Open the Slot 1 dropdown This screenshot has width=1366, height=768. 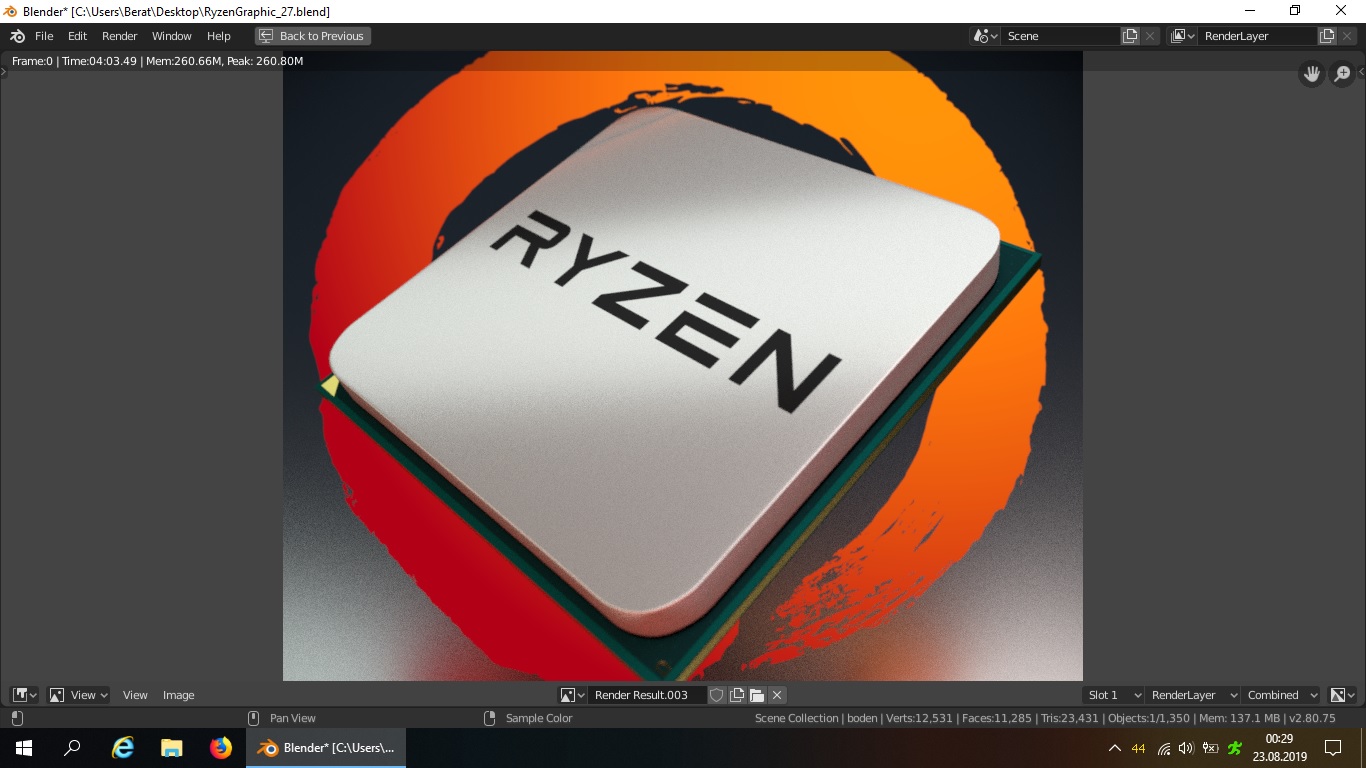(1114, 695)
